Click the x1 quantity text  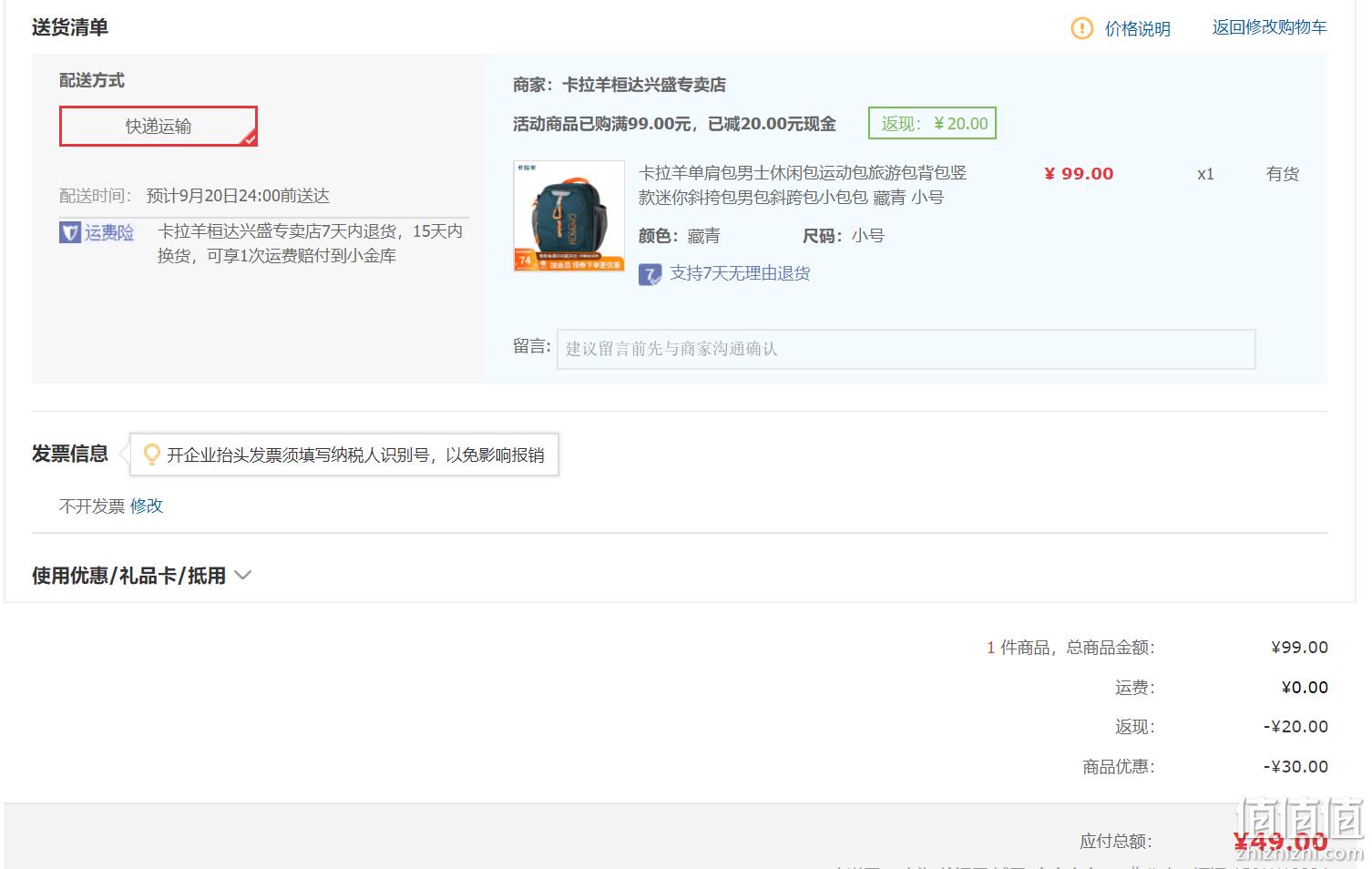1205,174
